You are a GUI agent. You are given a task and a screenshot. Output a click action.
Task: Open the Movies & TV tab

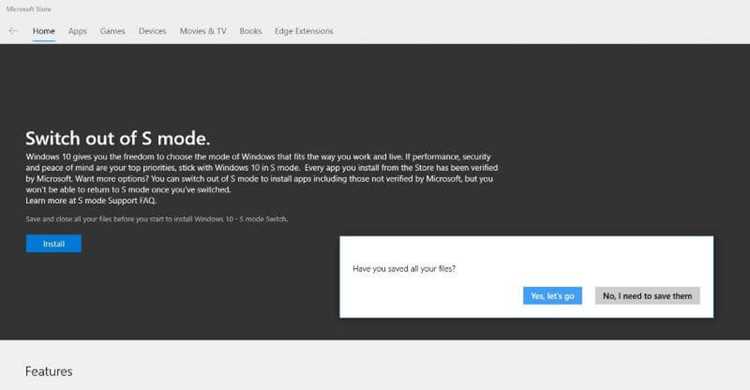(x=203, y=31)
